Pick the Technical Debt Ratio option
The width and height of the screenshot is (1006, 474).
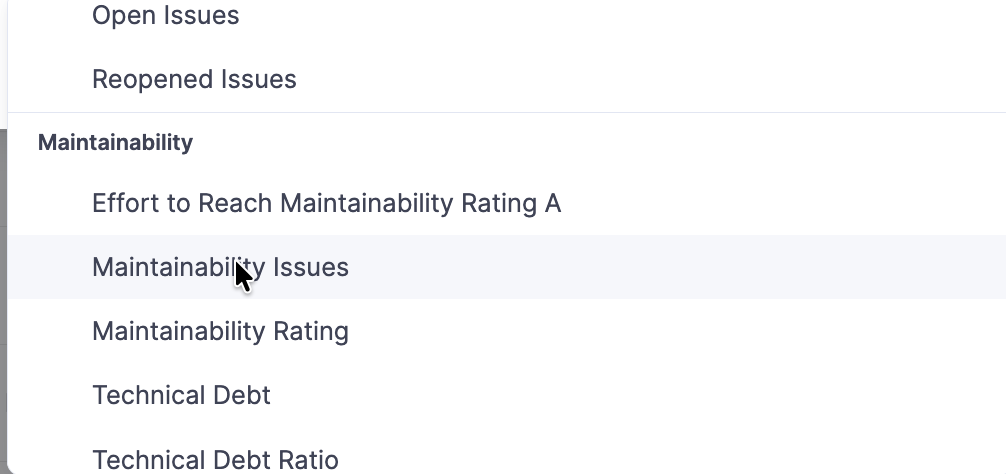[x=215, y=460]
